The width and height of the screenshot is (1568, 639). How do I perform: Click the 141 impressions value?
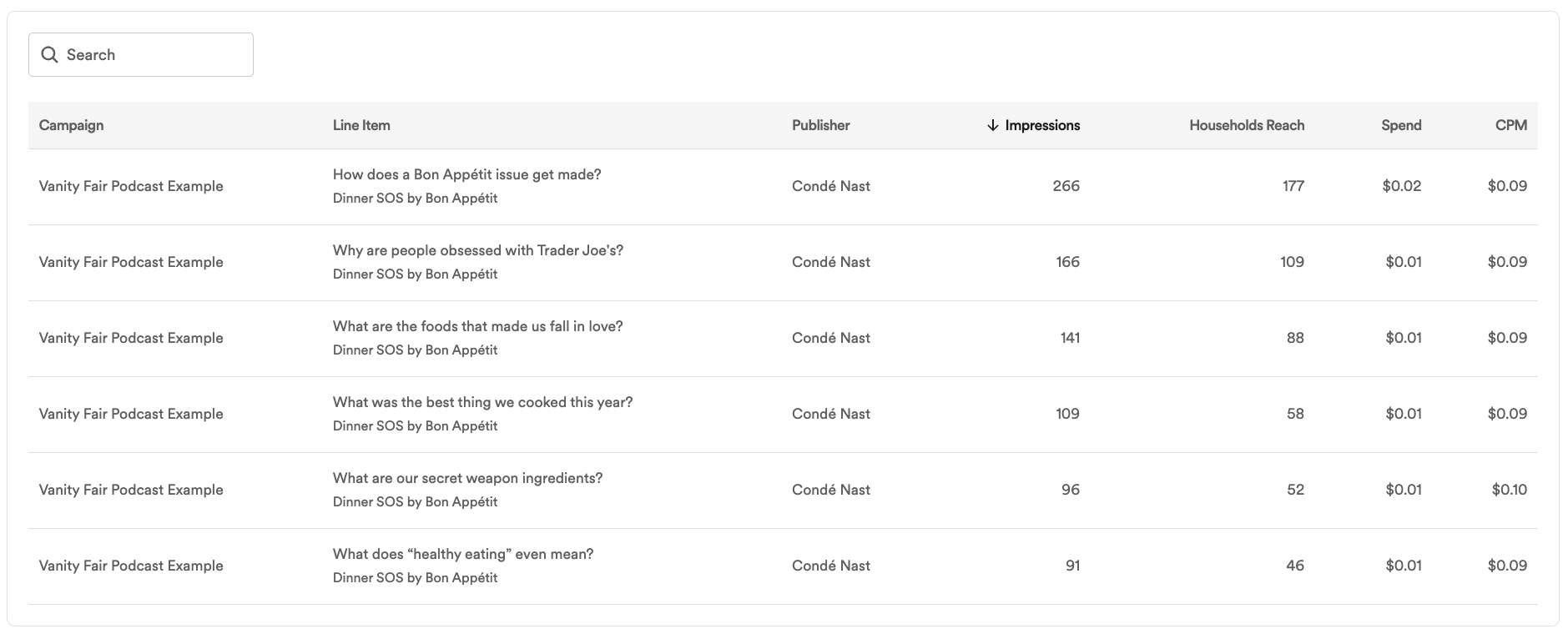tap(1070, 338)
